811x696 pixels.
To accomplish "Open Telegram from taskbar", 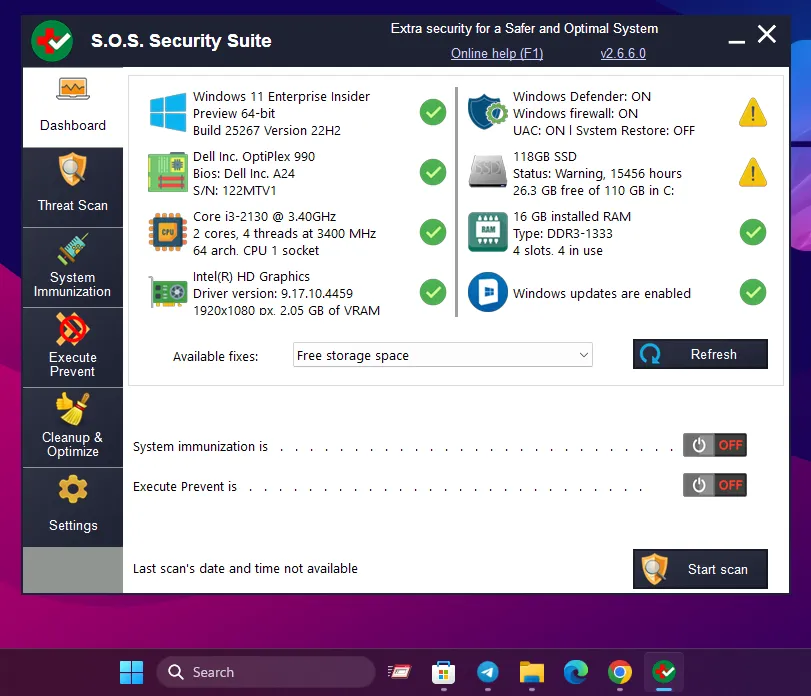I will click(487, 672).
